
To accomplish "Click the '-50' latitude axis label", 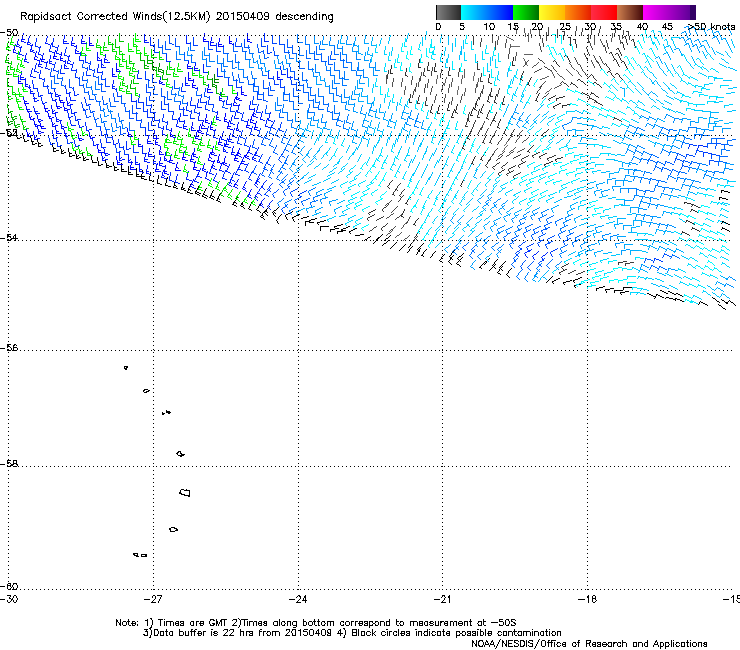I will [9, 33].
